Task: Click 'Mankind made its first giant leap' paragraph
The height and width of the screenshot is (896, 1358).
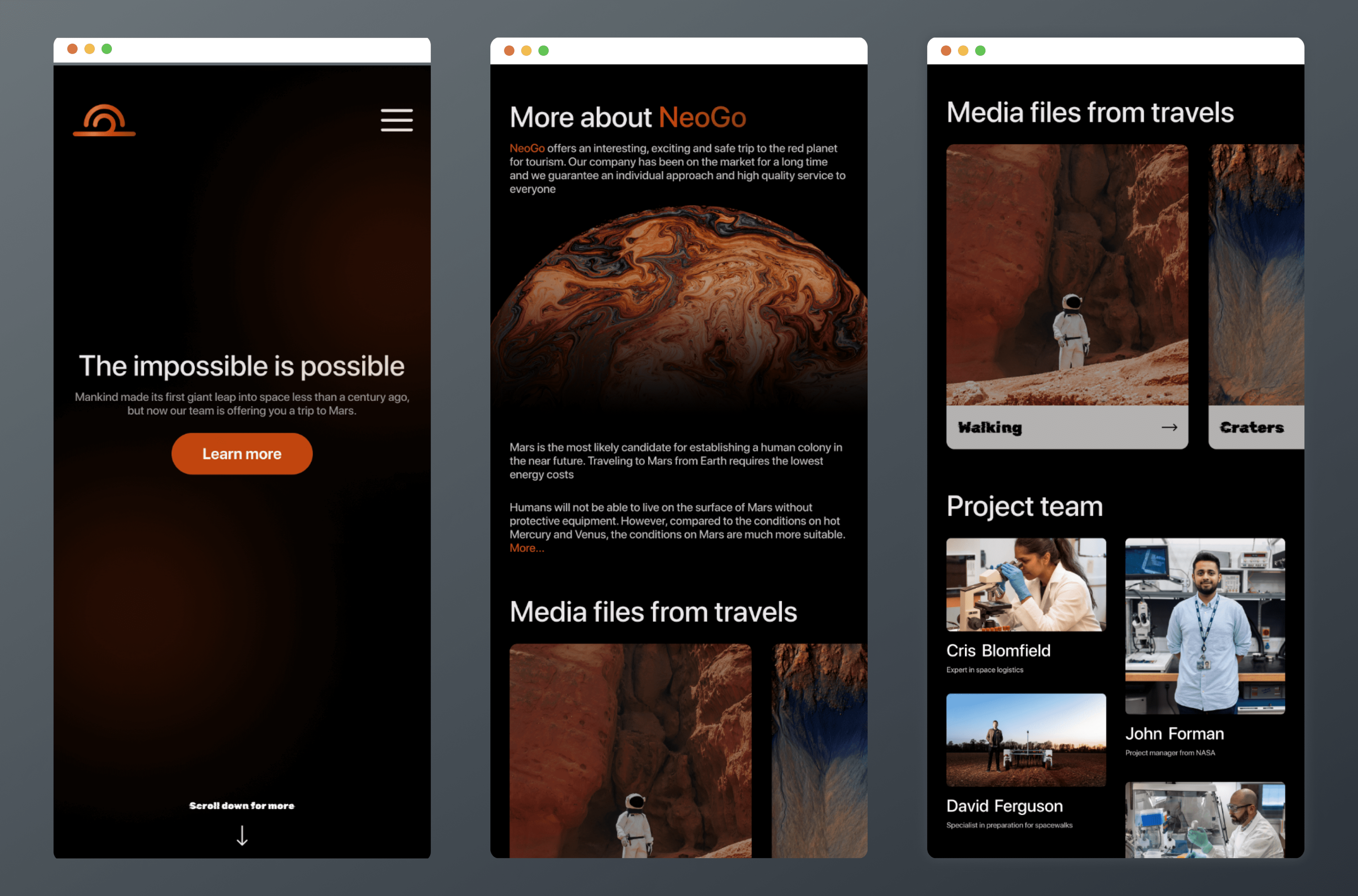Action: [242, 403]
